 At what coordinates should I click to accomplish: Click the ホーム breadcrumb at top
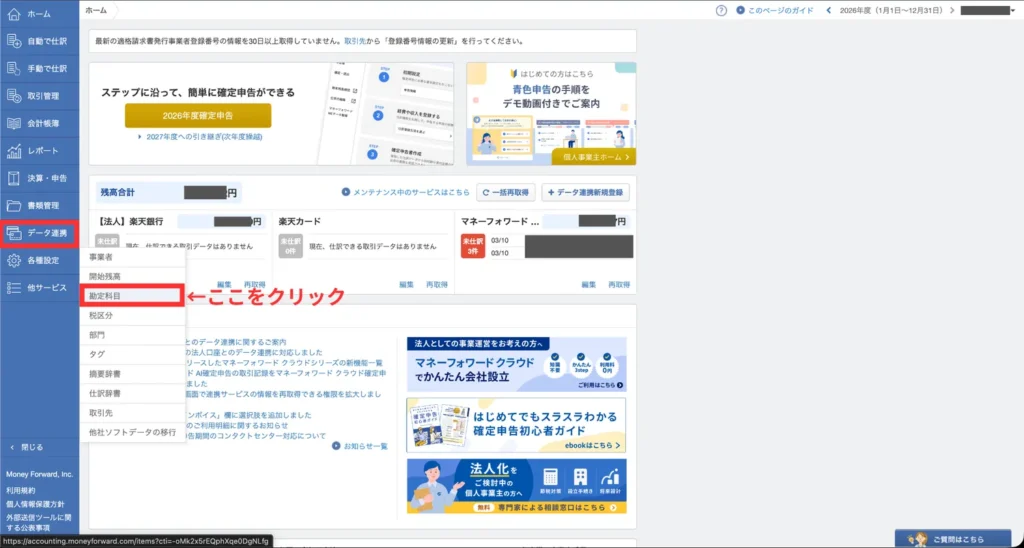97,10
